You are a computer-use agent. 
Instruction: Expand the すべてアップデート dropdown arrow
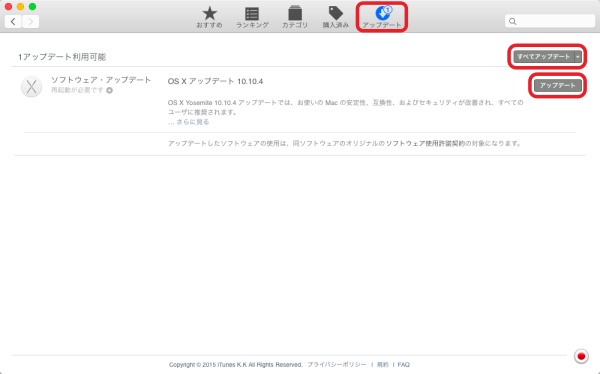[x=578, y=57]
